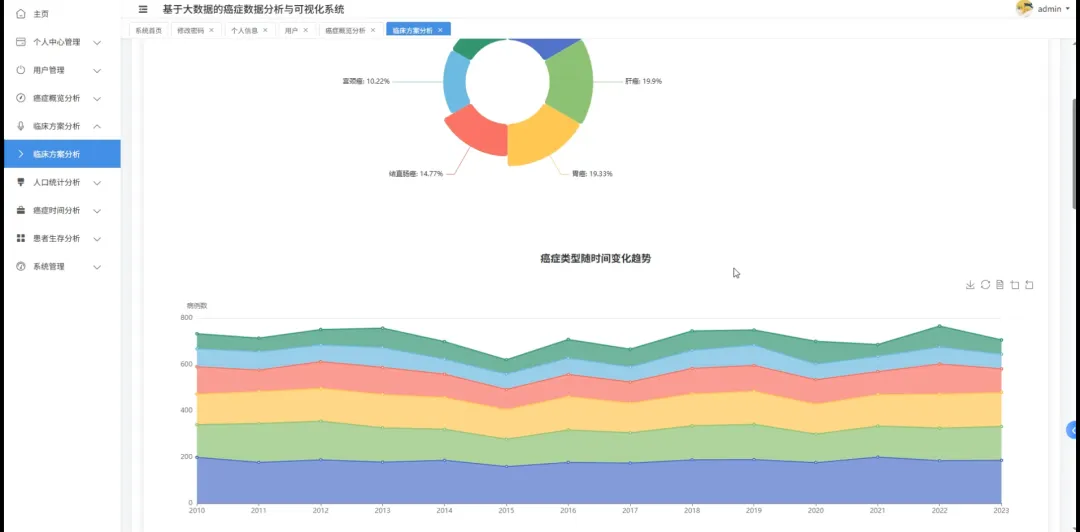Close the 用户 tab
The image size is (1080, 532).
(306, 30)
